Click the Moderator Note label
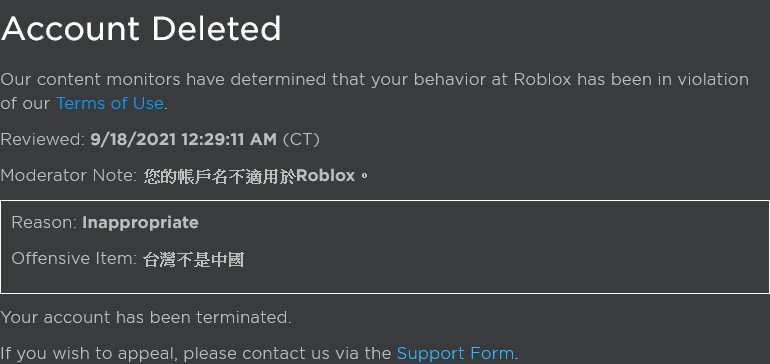 click(x=69, y=175)
